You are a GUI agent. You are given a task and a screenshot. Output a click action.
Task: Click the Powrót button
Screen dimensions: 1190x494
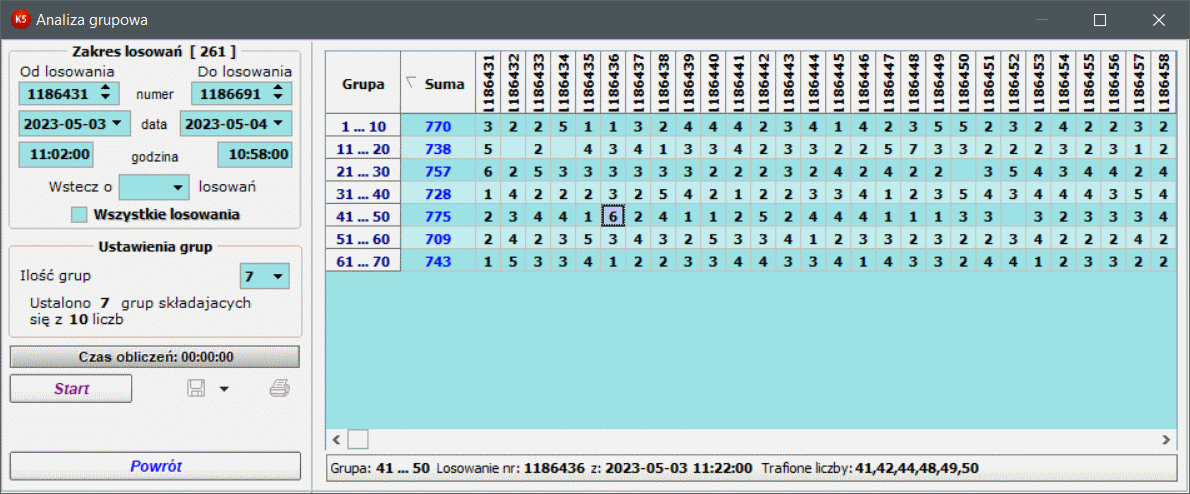click(156, 466)
